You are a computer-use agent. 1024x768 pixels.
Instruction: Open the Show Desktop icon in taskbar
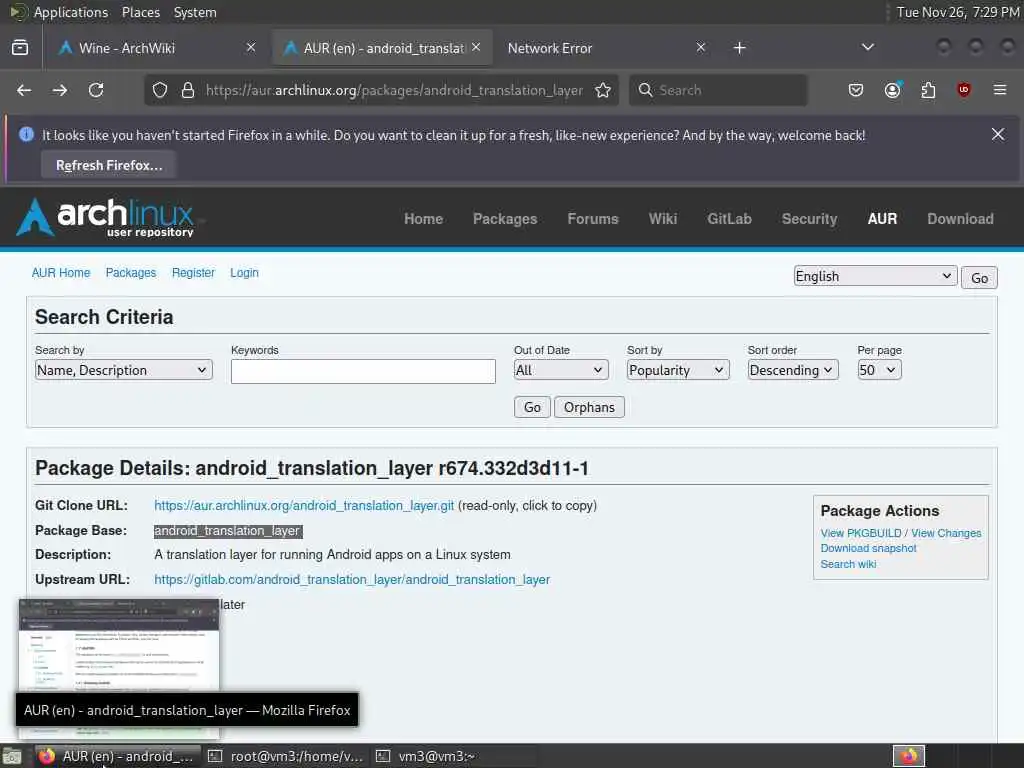[11, 756]
